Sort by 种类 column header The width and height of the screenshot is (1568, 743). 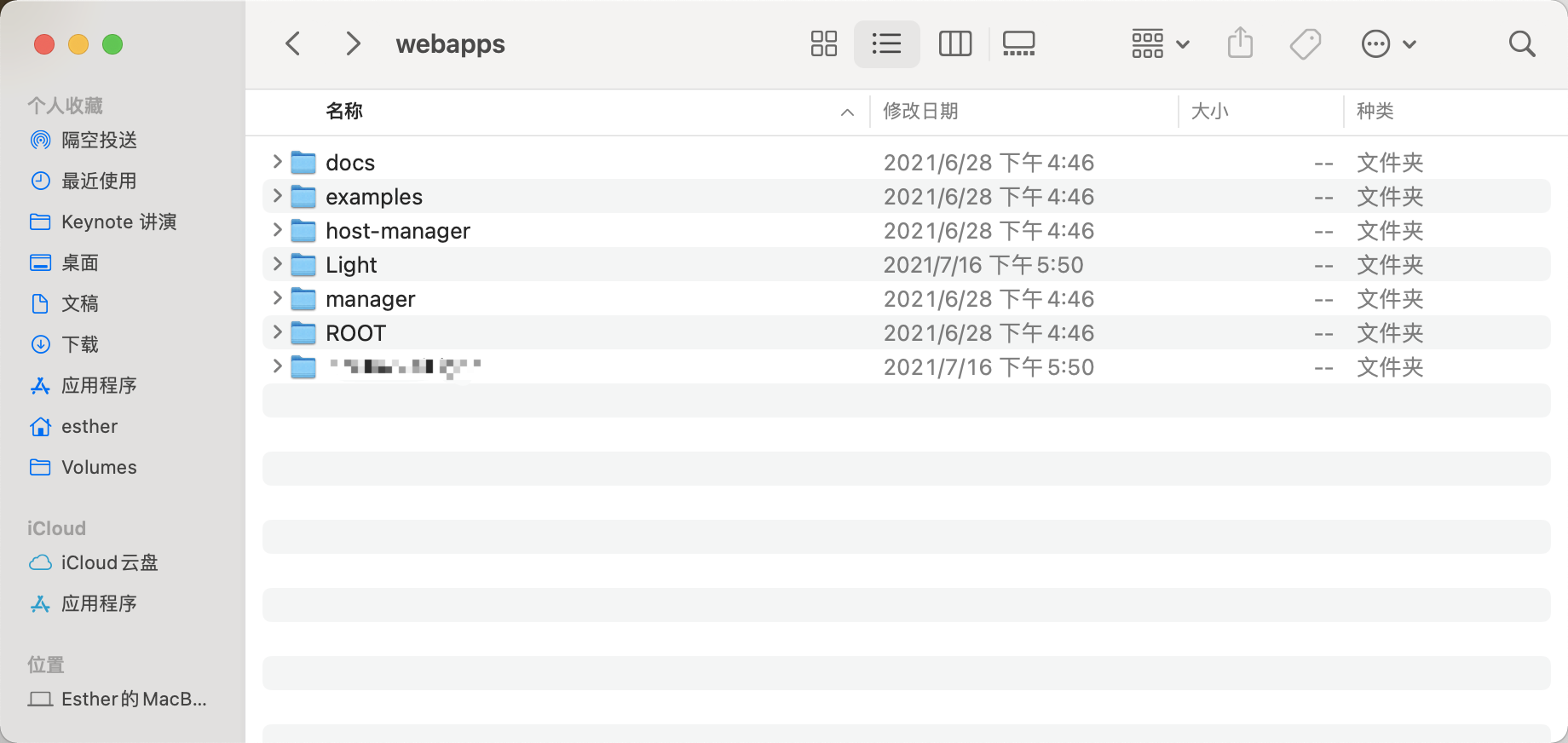(x=1375, y=111)
